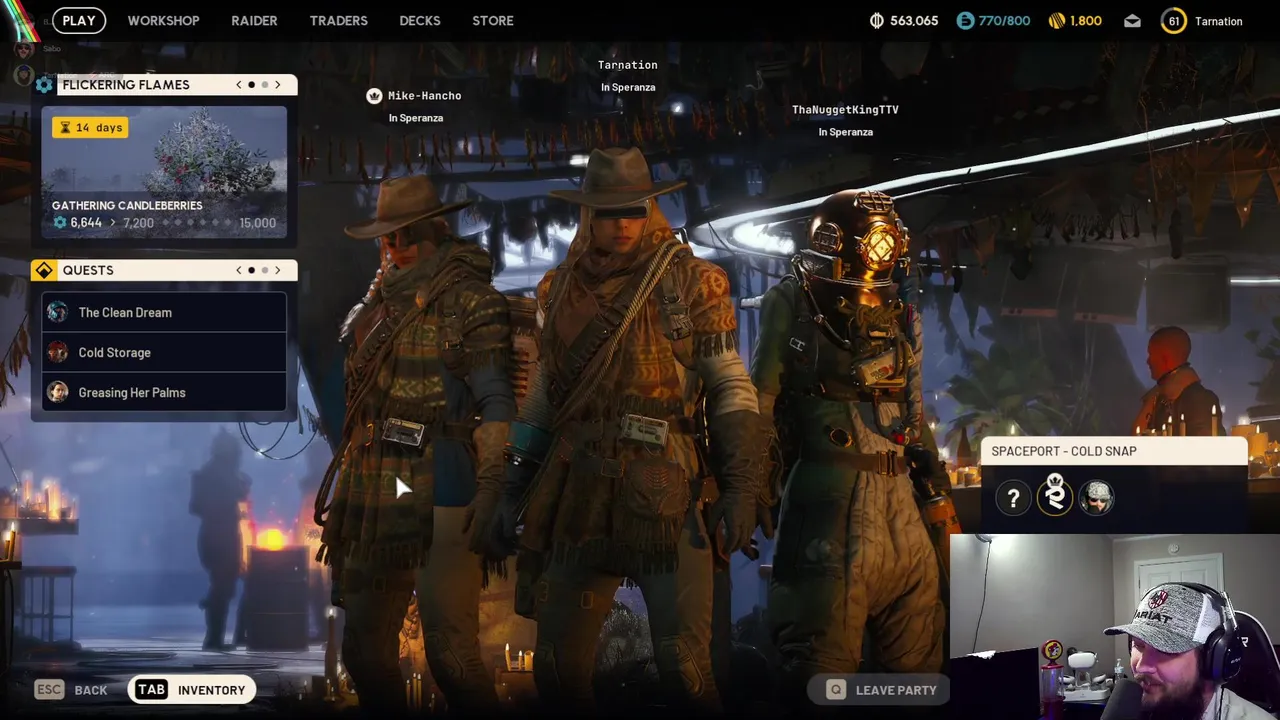This screenshot has height=720, width=1280.
Task: Click the question mark slot in Spaceport panel
Action: 1013,498
